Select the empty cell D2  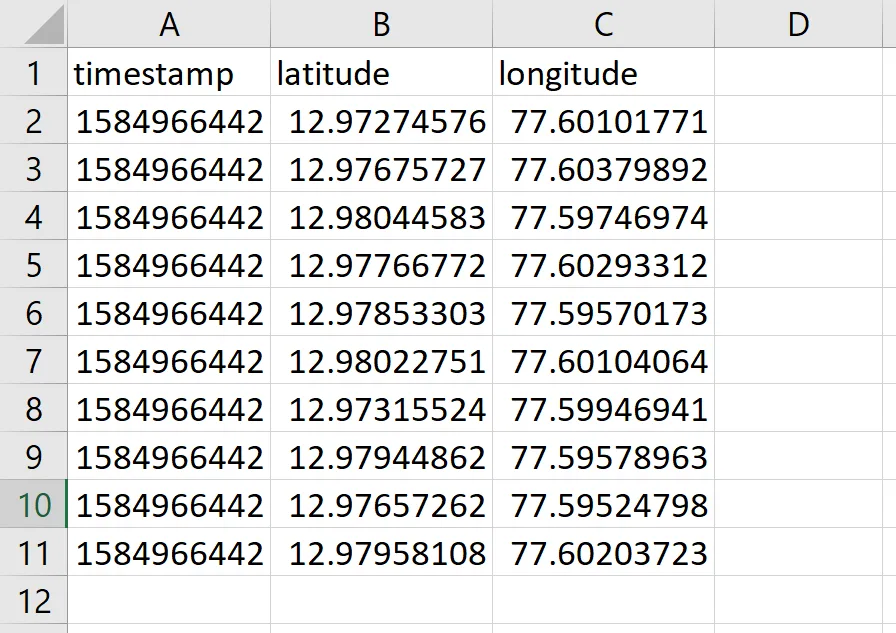click(x=797, y=121)
